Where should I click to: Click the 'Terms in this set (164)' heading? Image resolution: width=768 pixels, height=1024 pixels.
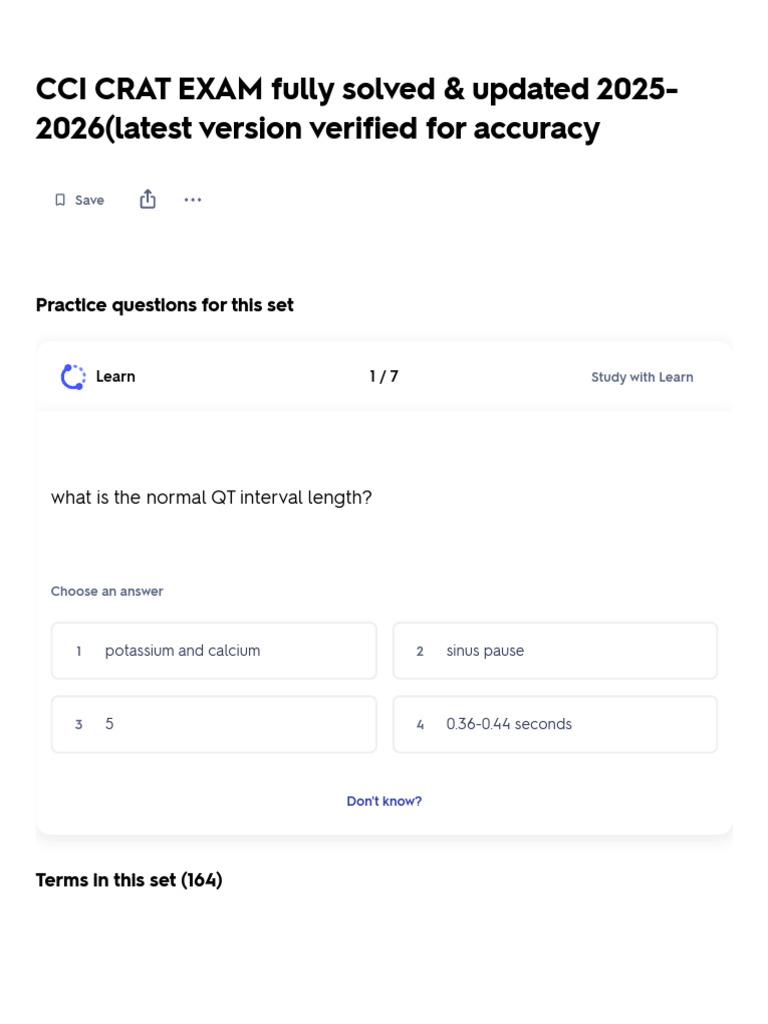pyautogui.click(x=129, y=880)
